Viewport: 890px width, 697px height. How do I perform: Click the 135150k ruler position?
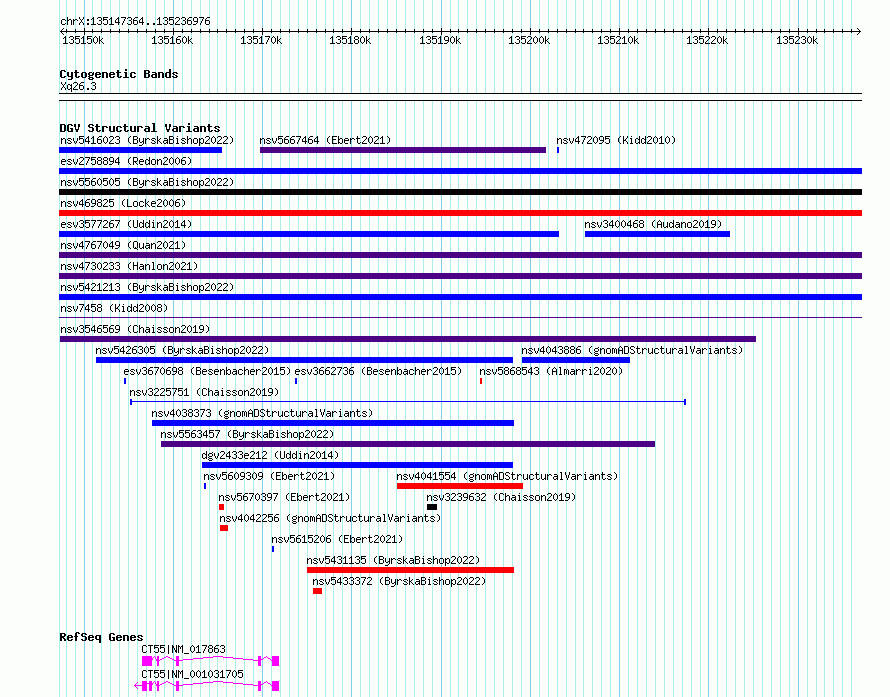[x=83, y=40]
